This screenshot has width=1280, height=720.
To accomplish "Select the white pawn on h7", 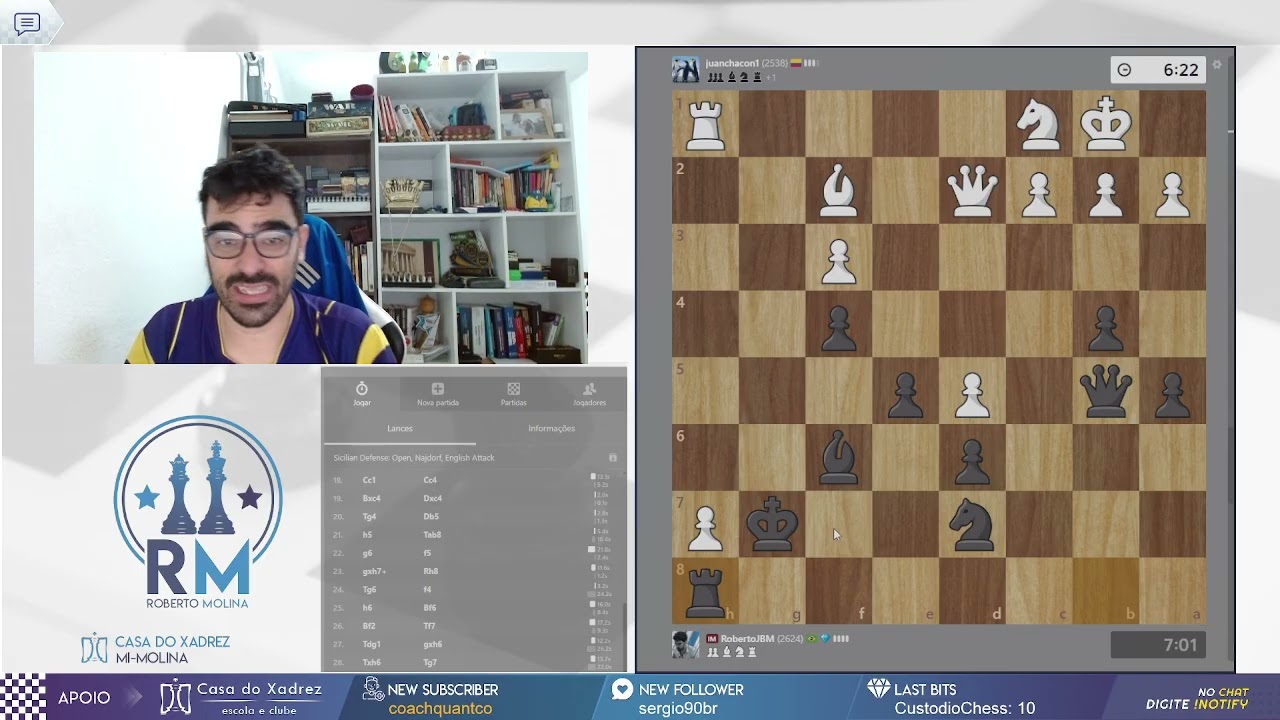I will pos(705,528).
